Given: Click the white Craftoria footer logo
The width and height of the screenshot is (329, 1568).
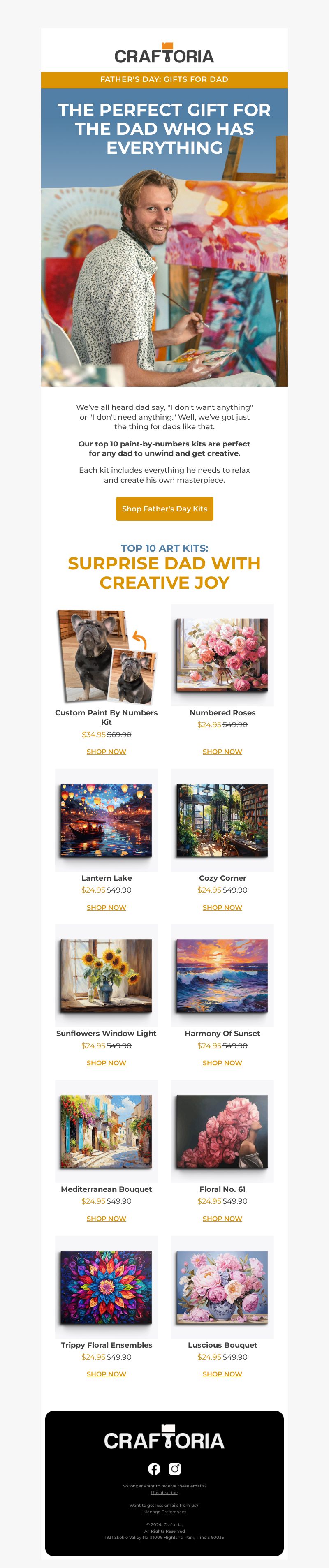Looking at the screenshot, I should point(164,1438).
